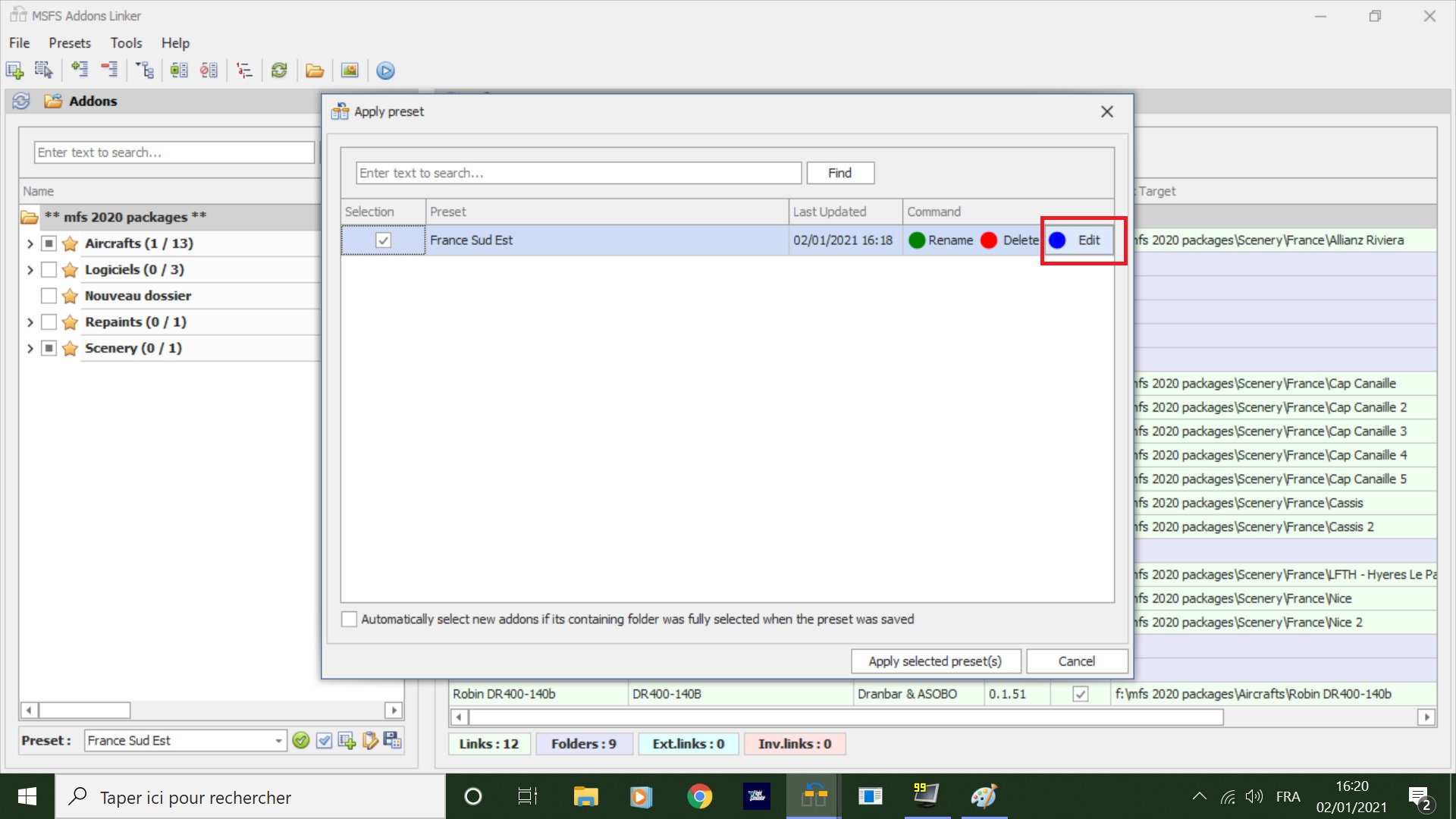Click the picture icon in the toolbar
The height and width of the screenshot is (819, 1456).
coord(350,71)
